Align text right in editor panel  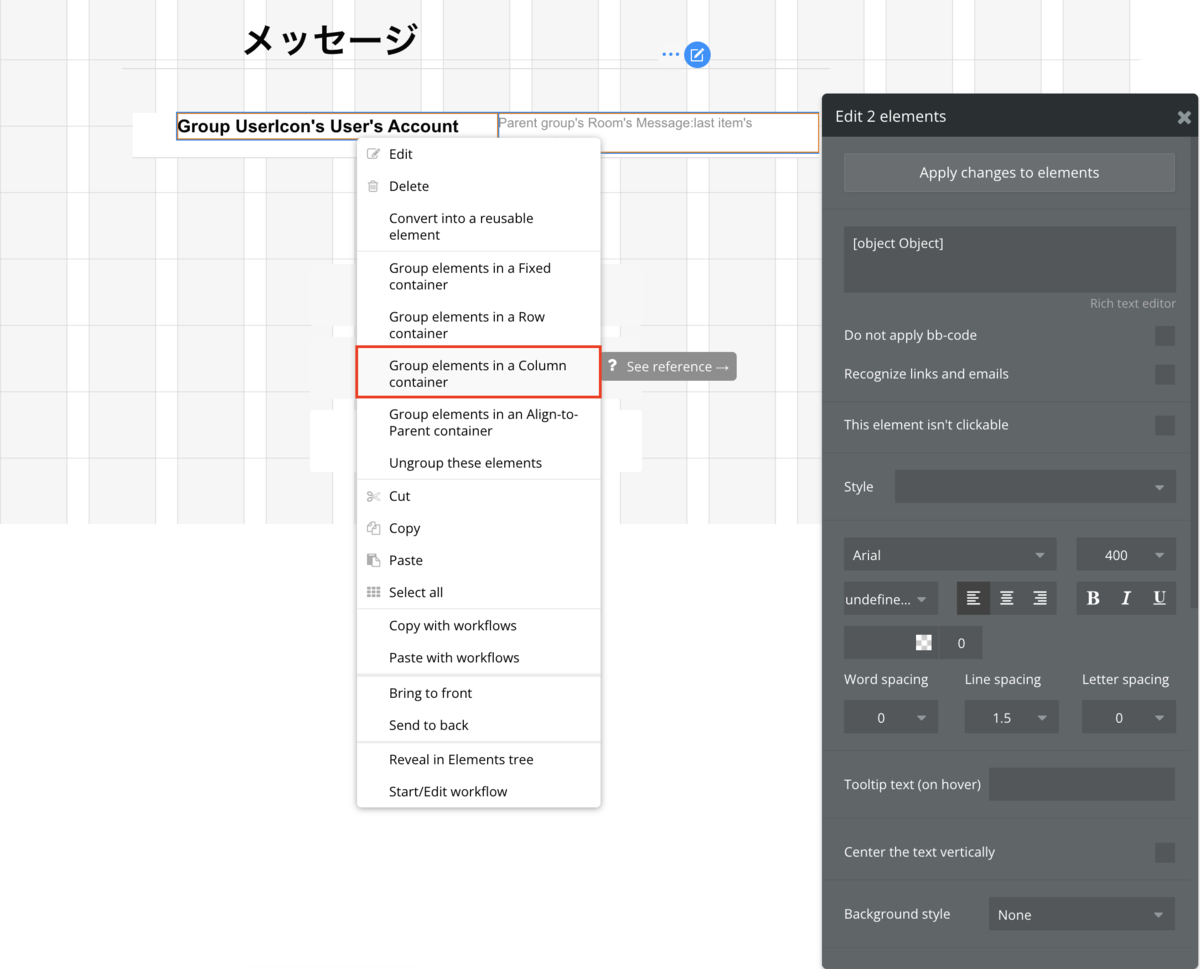pos(1040,598)
